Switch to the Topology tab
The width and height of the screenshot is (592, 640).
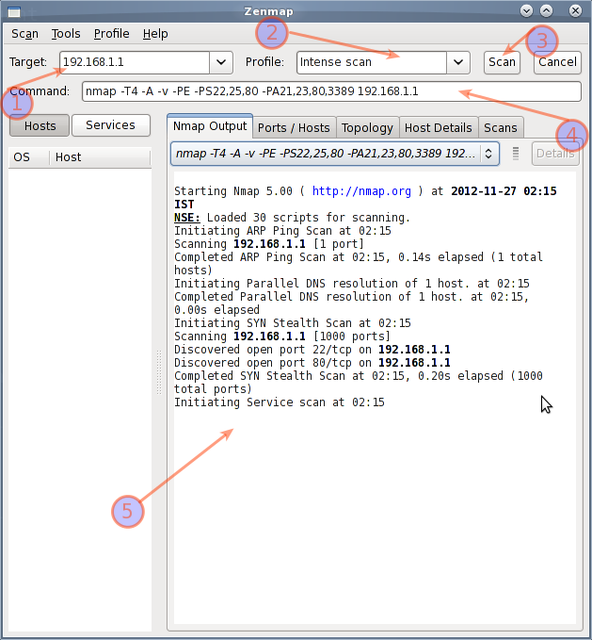pos(367,128)
